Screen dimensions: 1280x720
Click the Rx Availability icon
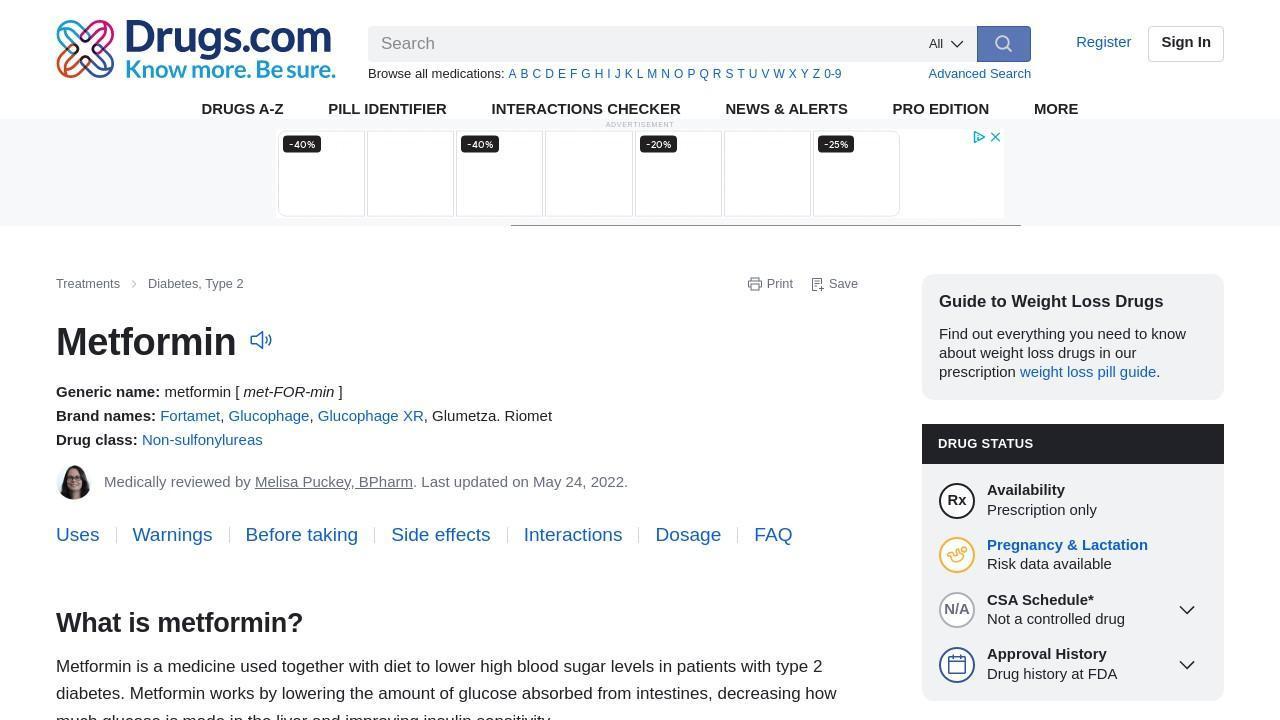(x=957, y=501)
